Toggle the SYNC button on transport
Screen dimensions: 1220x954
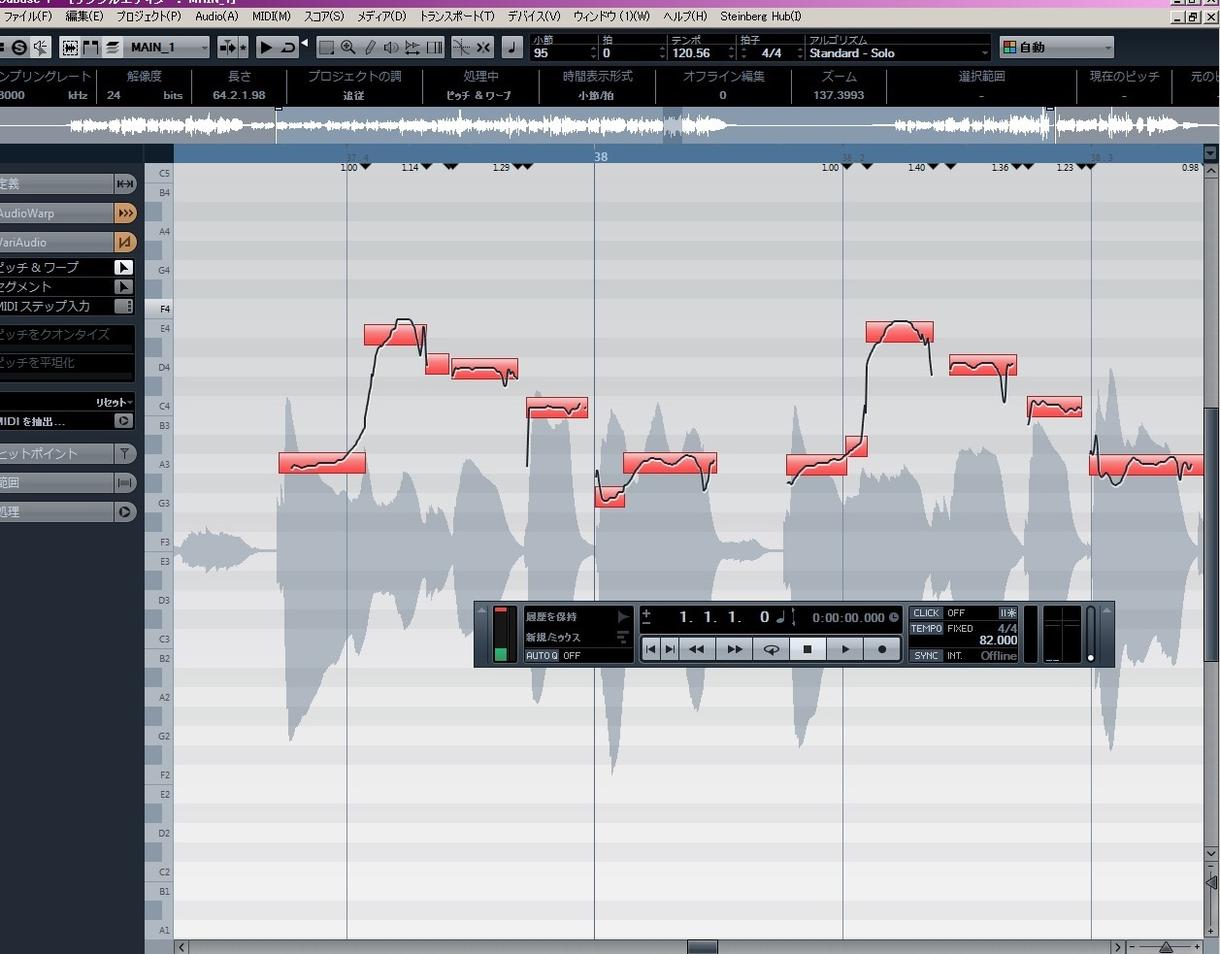point(926,655)
